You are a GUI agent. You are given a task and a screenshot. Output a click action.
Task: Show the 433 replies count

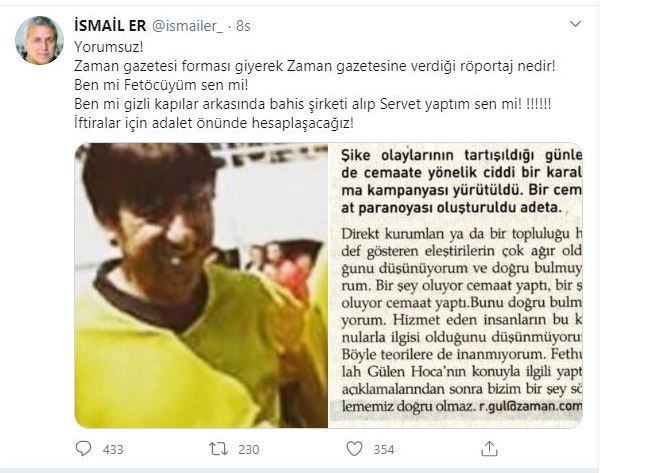point(113,449)
